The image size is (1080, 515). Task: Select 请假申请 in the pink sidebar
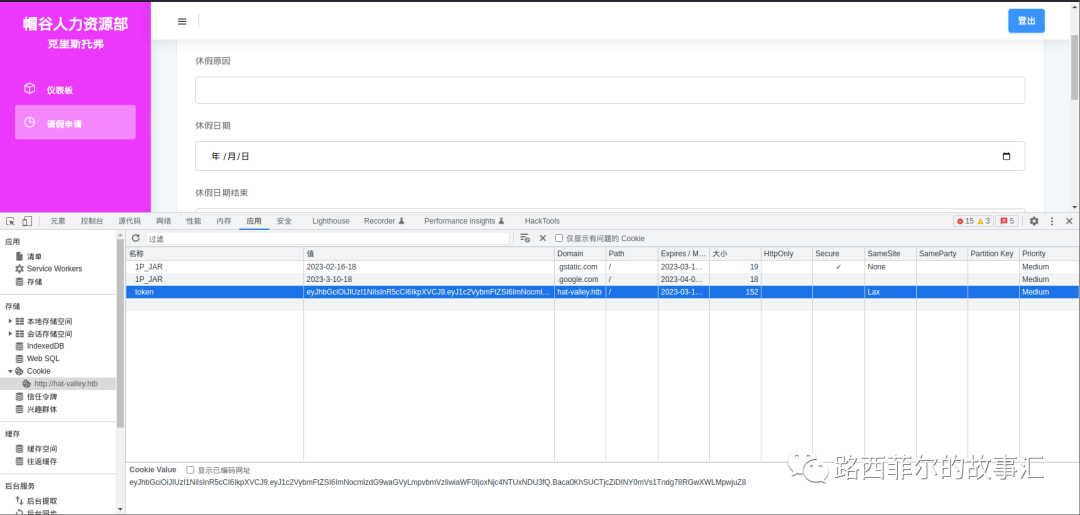tap(75, 123)
